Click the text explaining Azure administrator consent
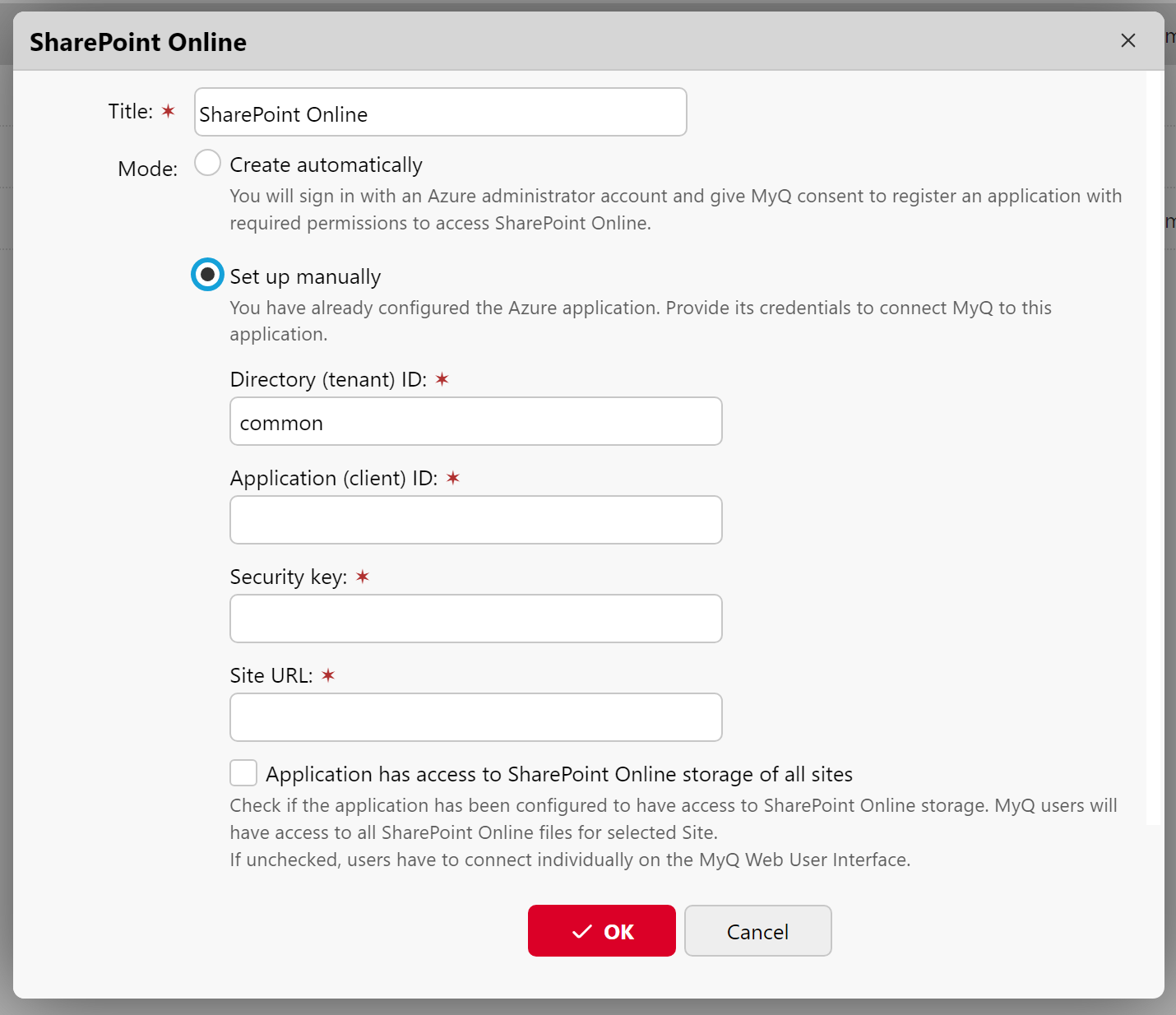 [x=674, y=209]
